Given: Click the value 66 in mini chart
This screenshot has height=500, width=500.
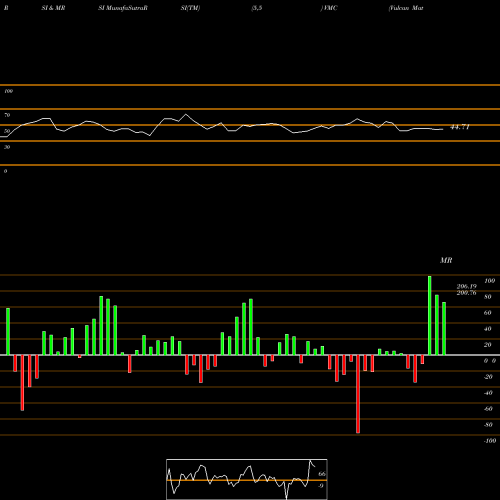Looking at the screenshot, I should pos(322,474).
